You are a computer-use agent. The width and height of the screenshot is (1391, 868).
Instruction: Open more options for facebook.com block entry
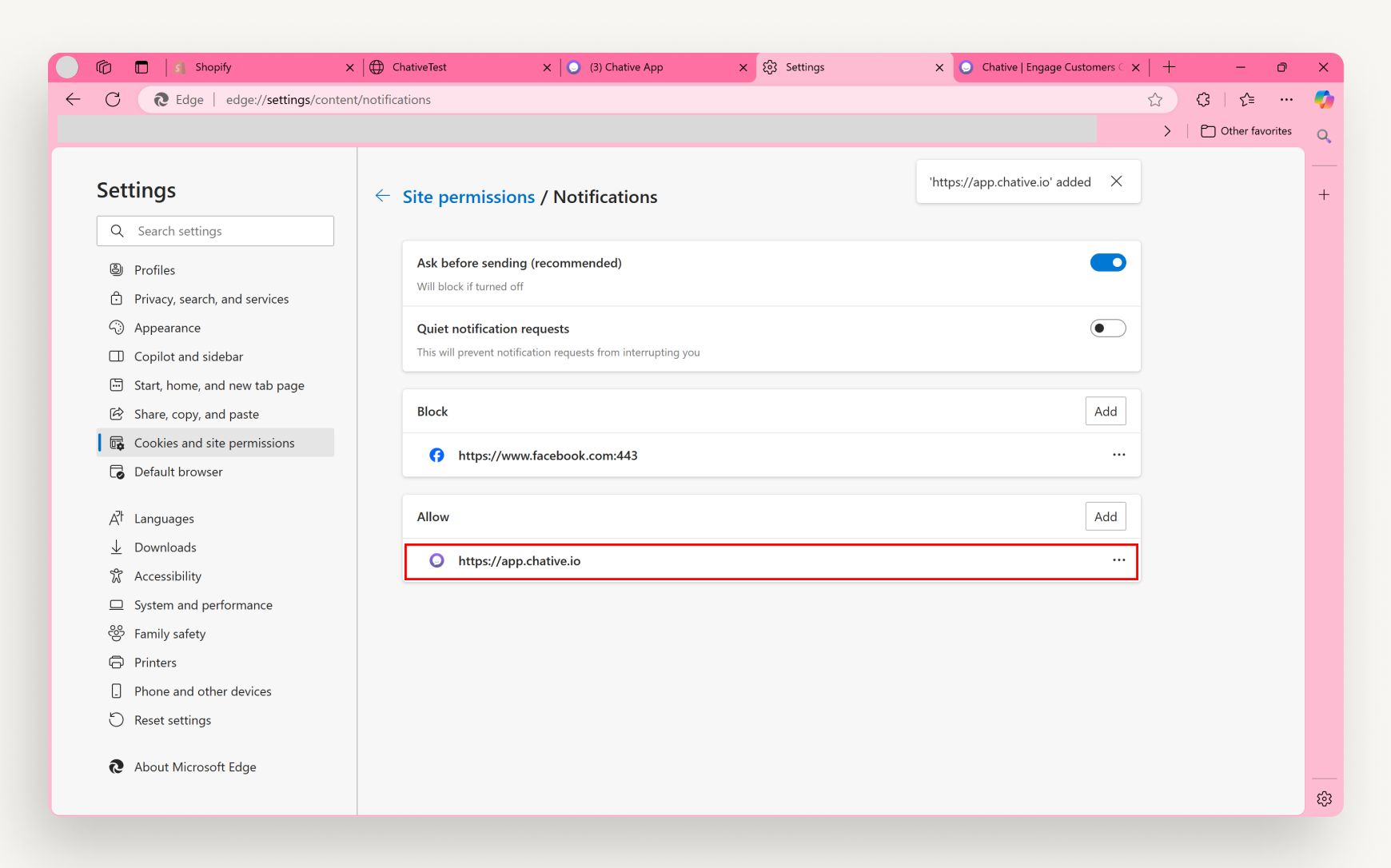tap(1118, 455)
